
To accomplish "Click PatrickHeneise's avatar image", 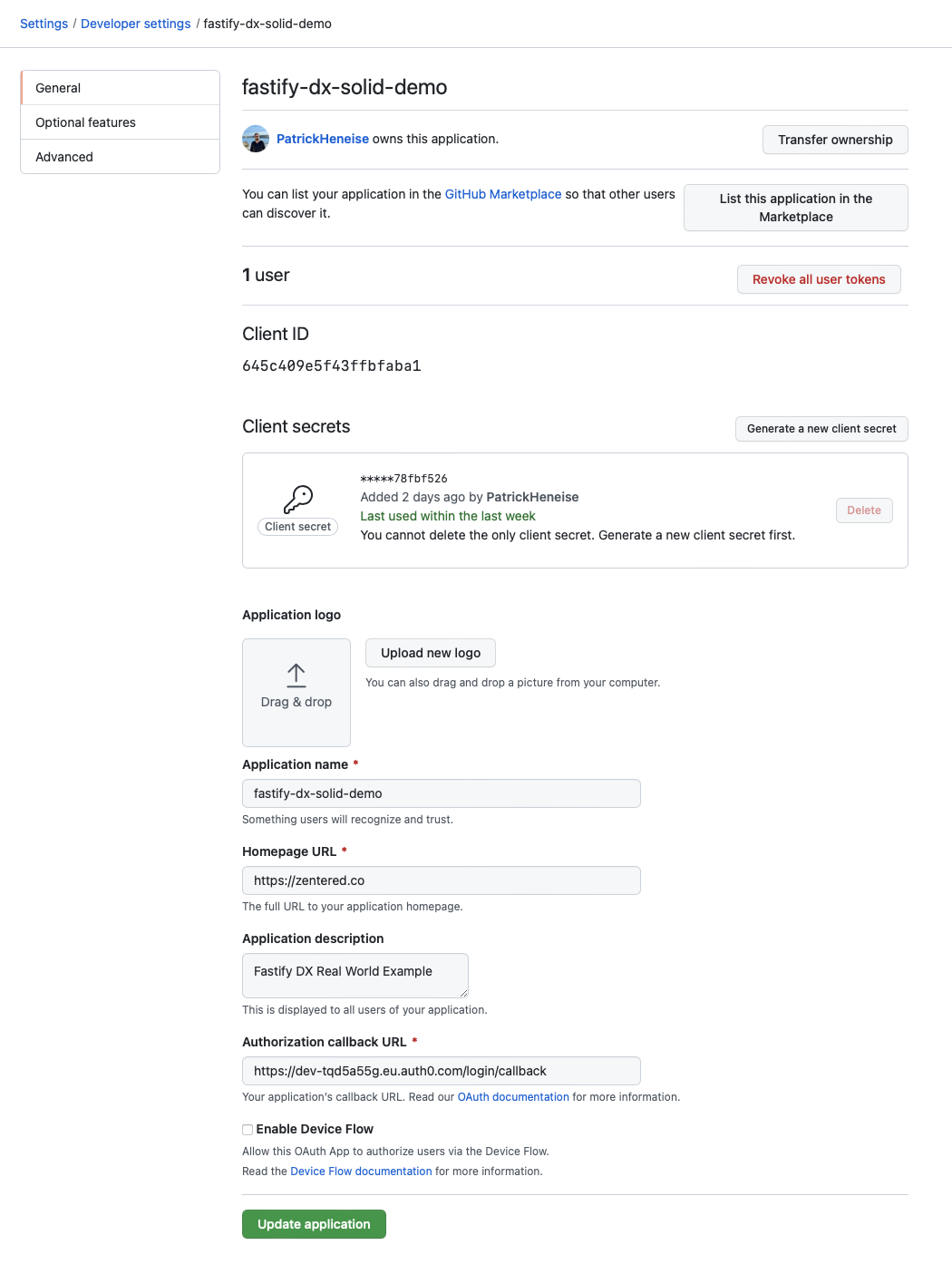I will [x=256, y=139].
